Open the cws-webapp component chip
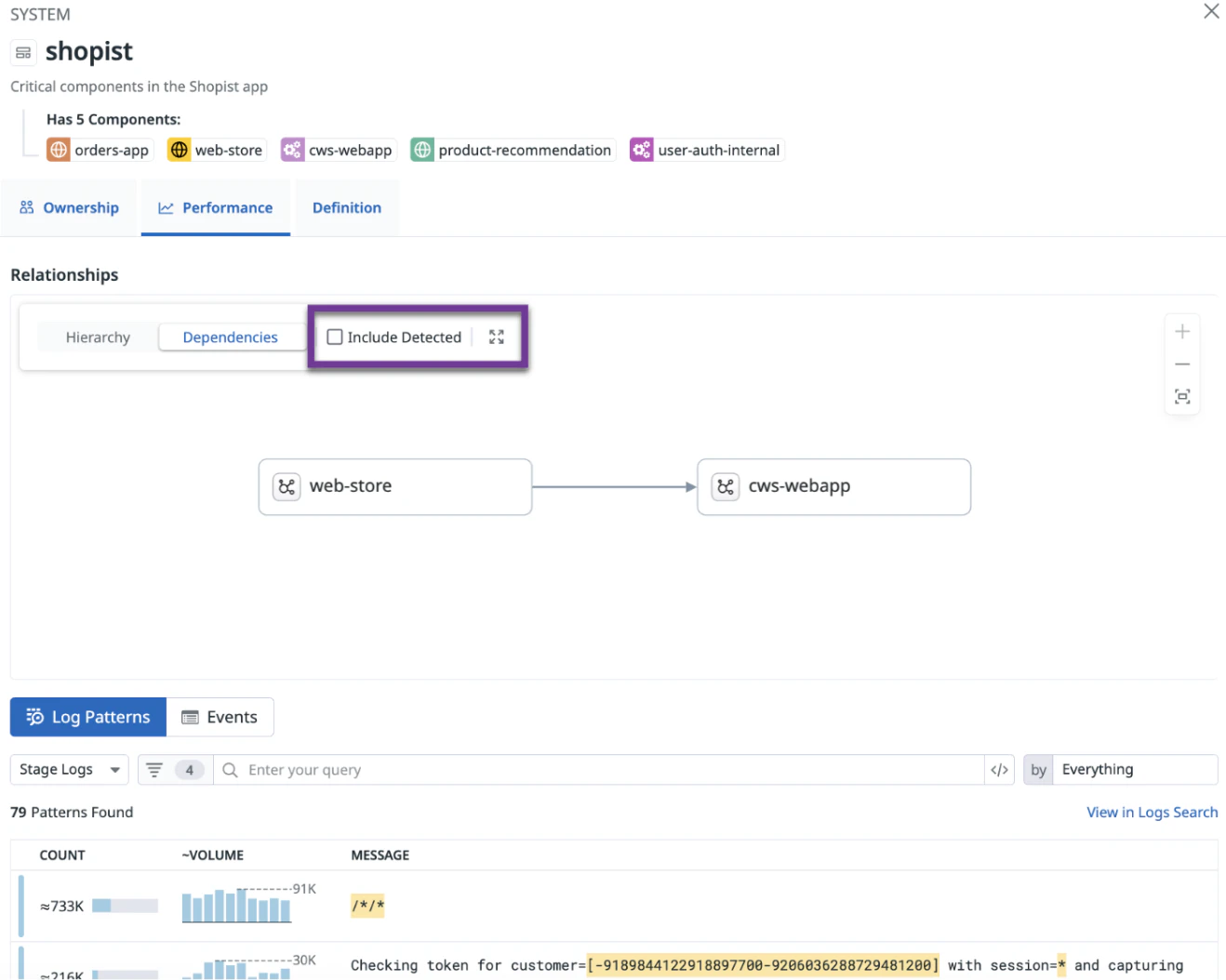1226x980 pixels. click(339, 150)
